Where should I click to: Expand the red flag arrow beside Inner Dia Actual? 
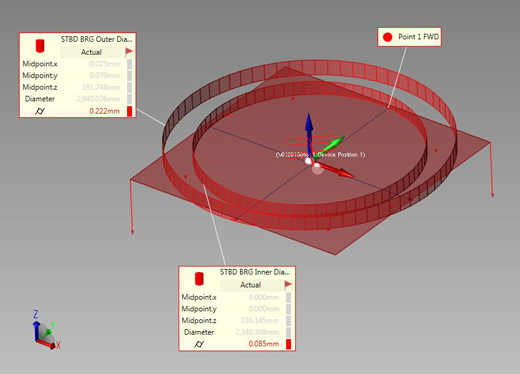click(x=288, y=285)
